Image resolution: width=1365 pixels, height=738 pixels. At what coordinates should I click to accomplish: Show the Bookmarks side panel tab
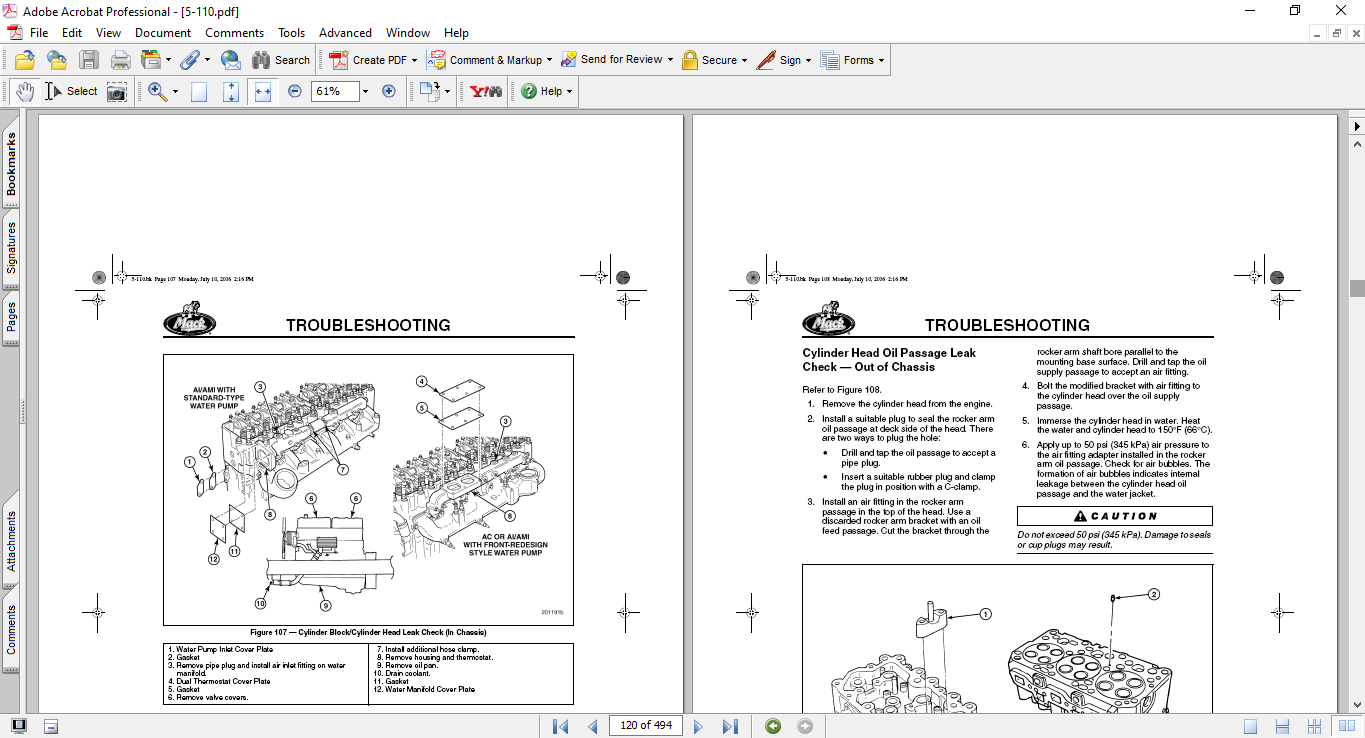coord(11,165)
